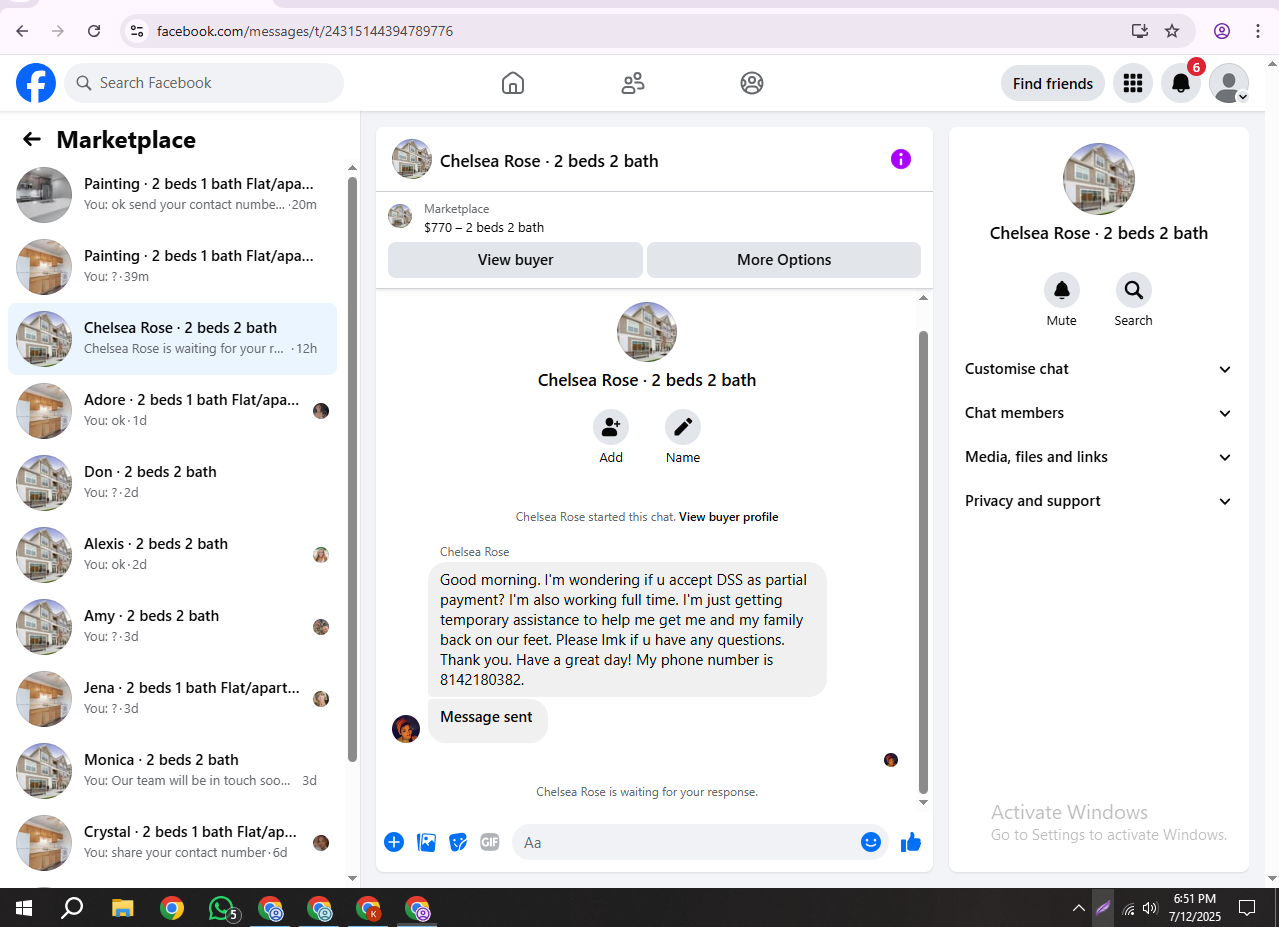Screen dimensions: 1279x927
Task: Go back with the browser back arrow
Action: point(22,31)
